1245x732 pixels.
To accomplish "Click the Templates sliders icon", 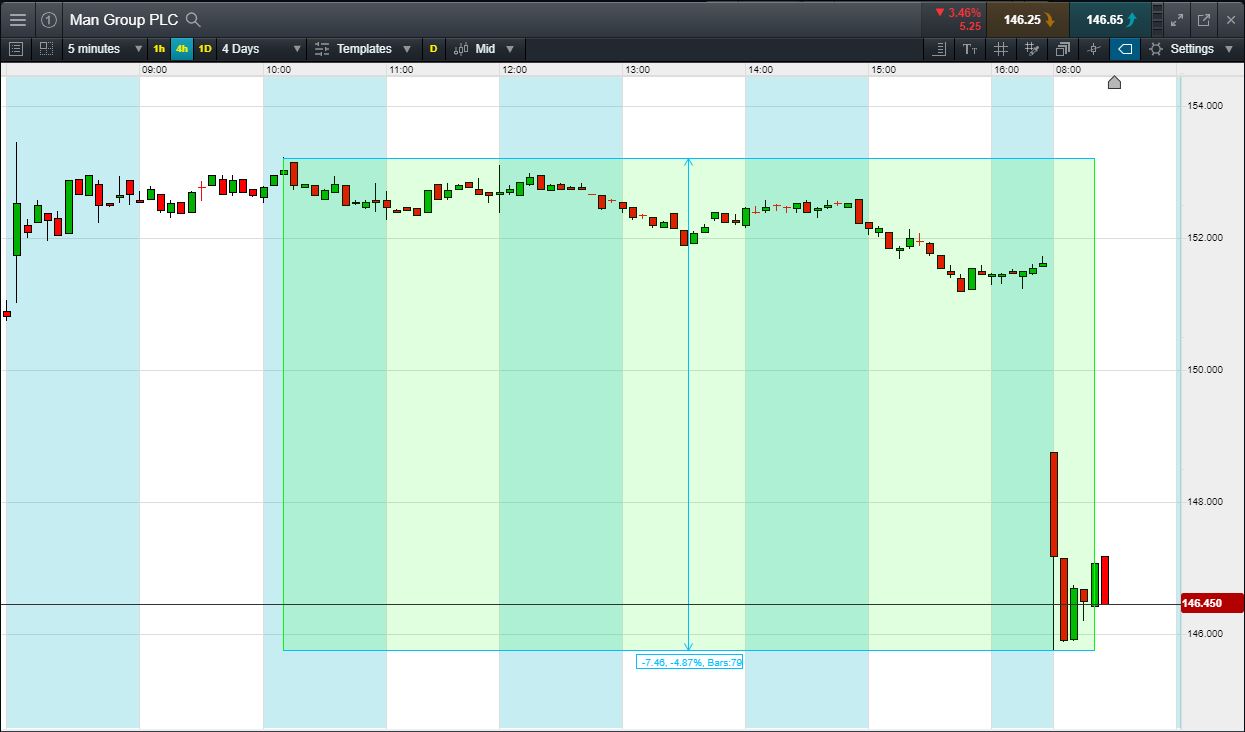I will pyautogui.click(x=322, y=48).
